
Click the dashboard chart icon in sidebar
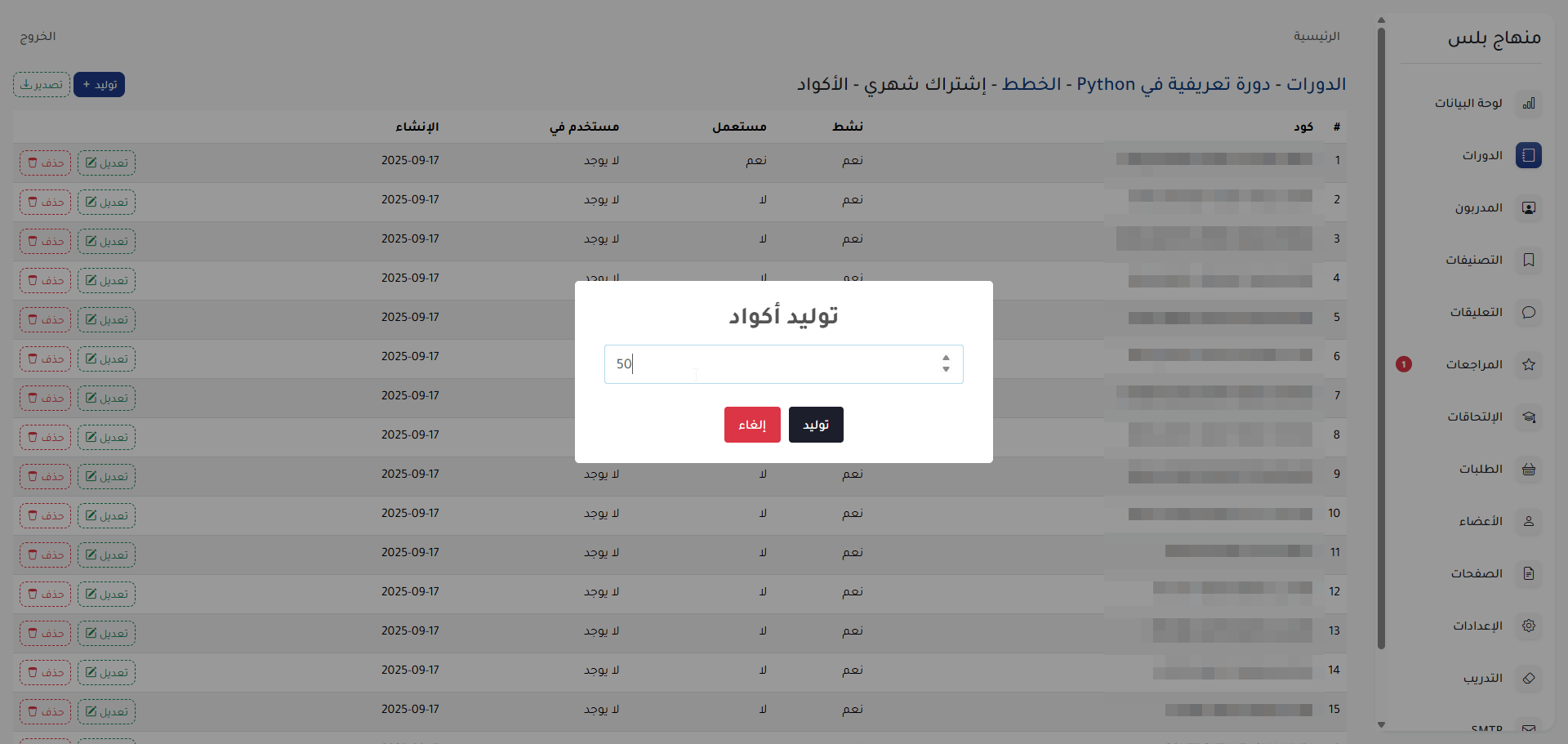click(1528, 103)
